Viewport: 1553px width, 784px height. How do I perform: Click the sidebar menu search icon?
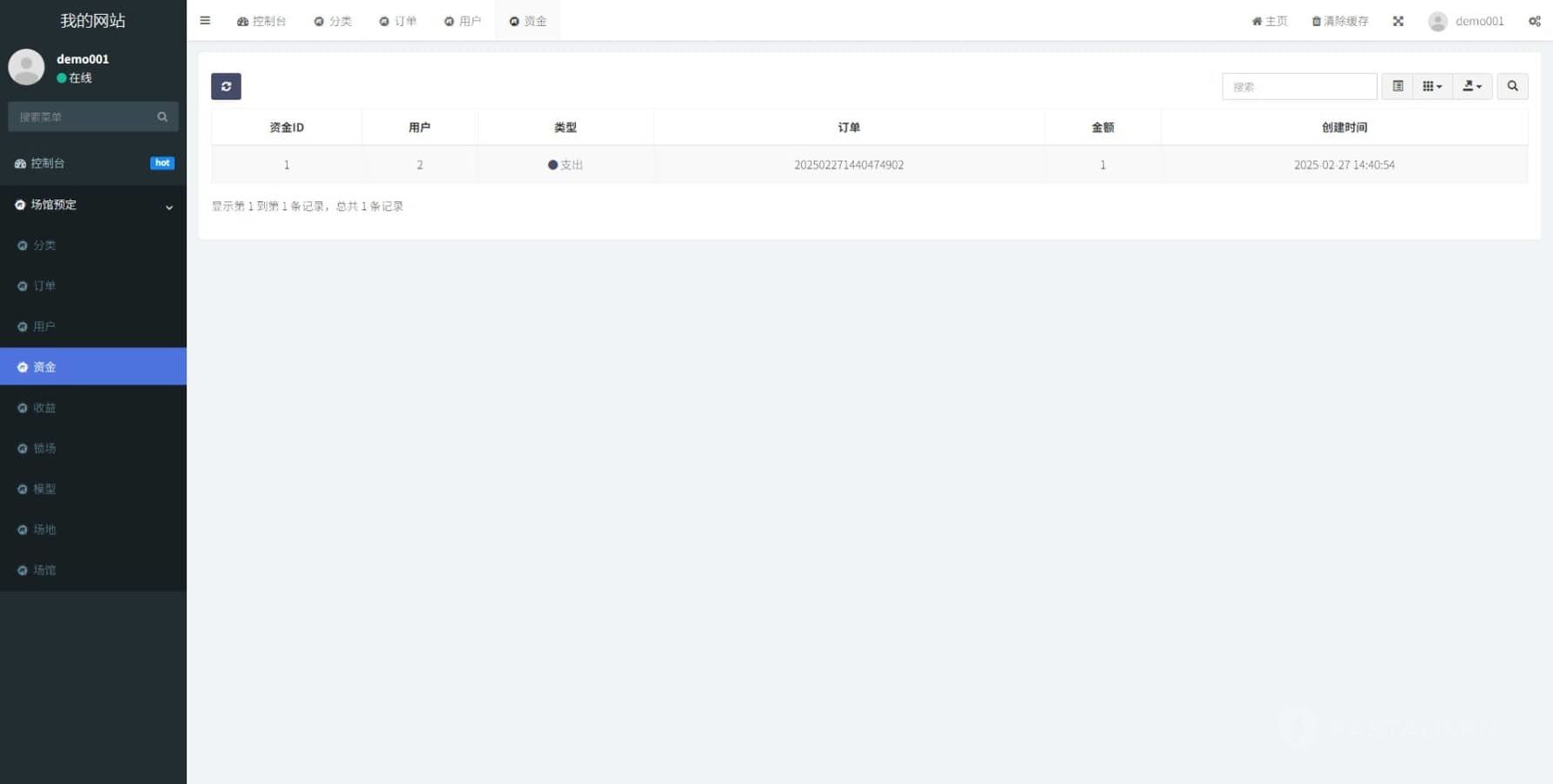(162, 117)
